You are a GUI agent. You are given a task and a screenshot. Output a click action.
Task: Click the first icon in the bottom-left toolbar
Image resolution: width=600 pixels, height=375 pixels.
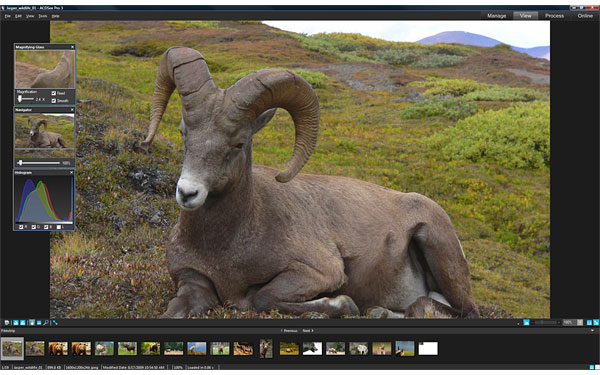tap(7, 323)
